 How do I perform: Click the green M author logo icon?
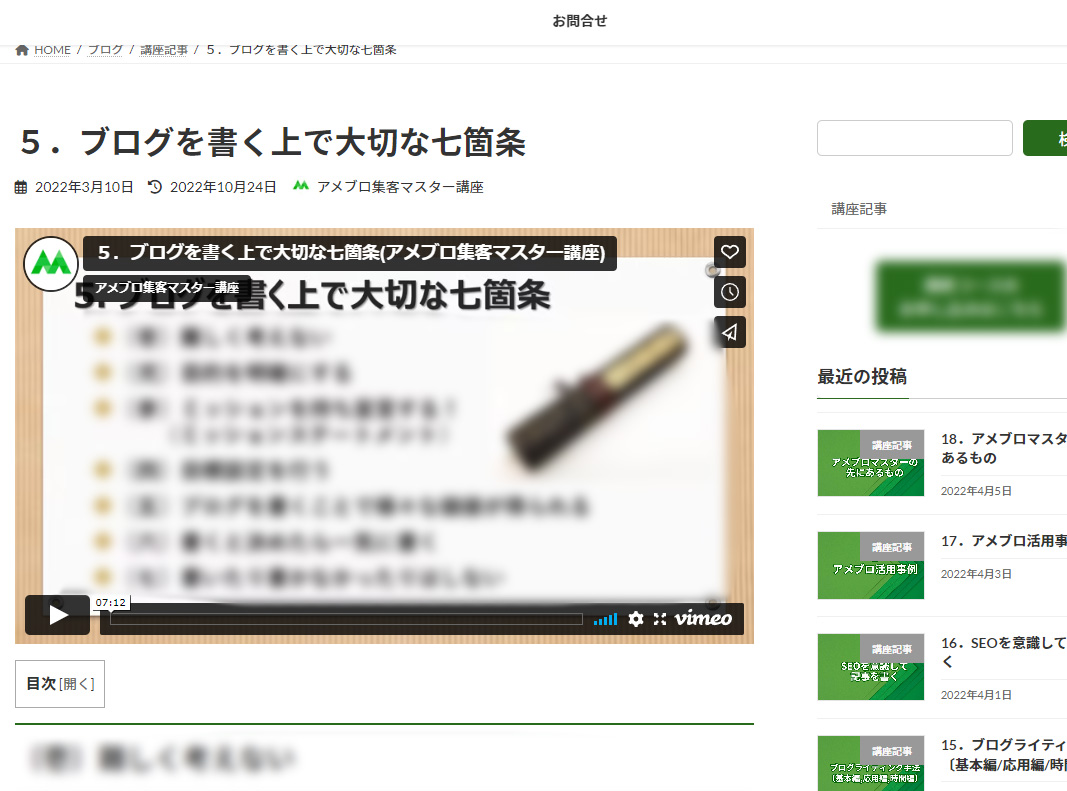301,185
